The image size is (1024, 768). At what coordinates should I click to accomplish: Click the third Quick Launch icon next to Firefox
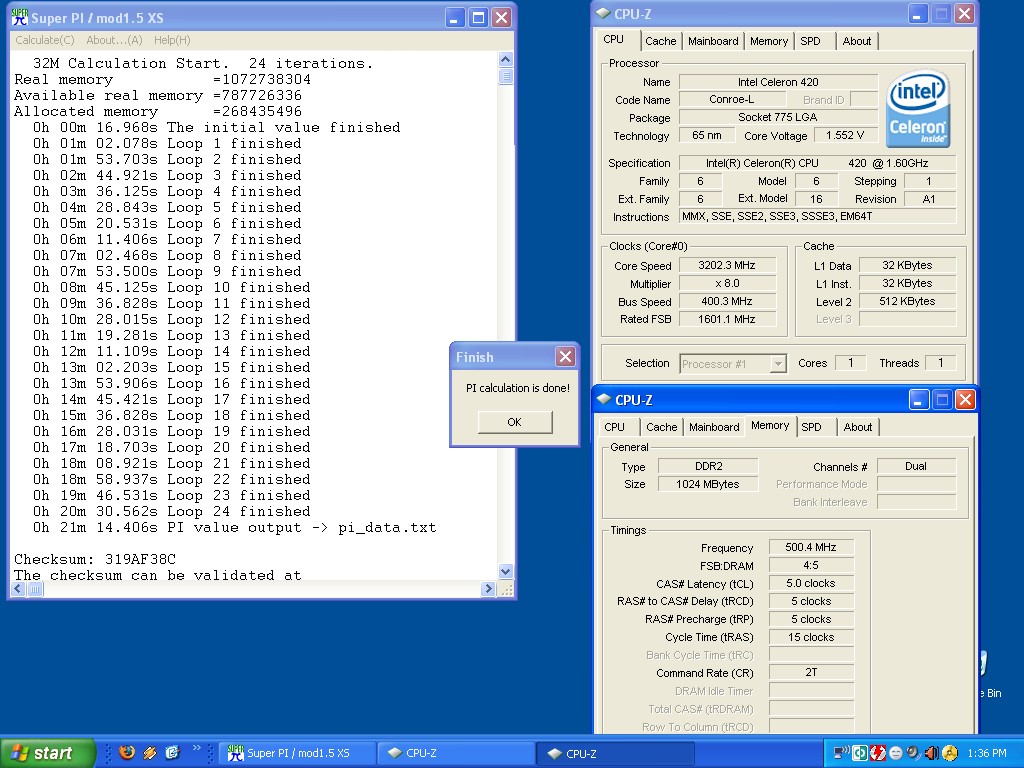(x=172, y=752)
